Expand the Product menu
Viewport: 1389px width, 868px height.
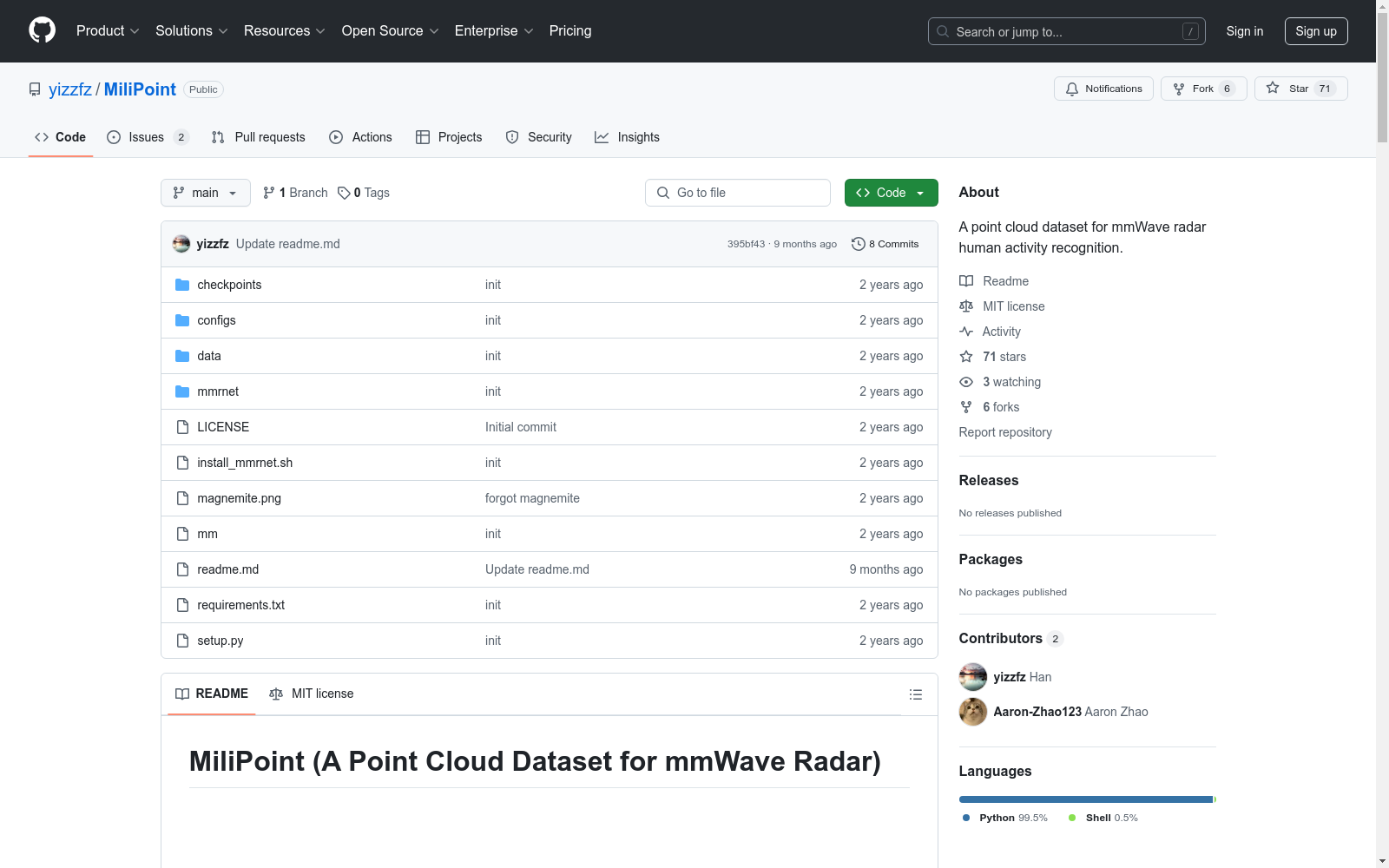[x=108, y=30]
